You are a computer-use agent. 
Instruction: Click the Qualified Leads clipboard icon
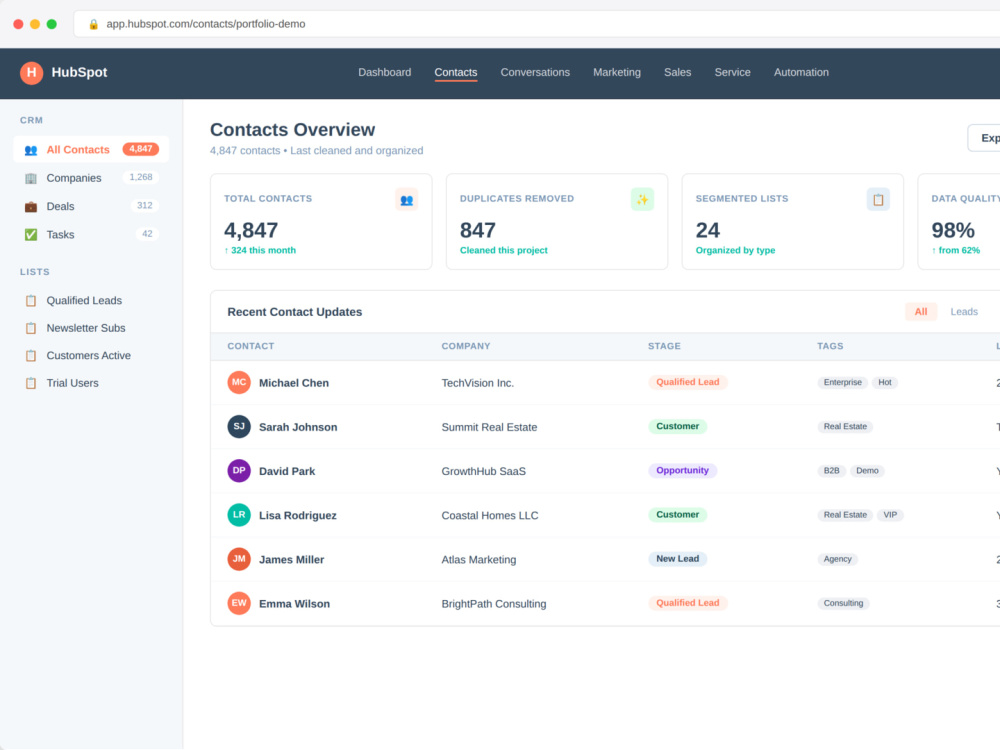31,300
